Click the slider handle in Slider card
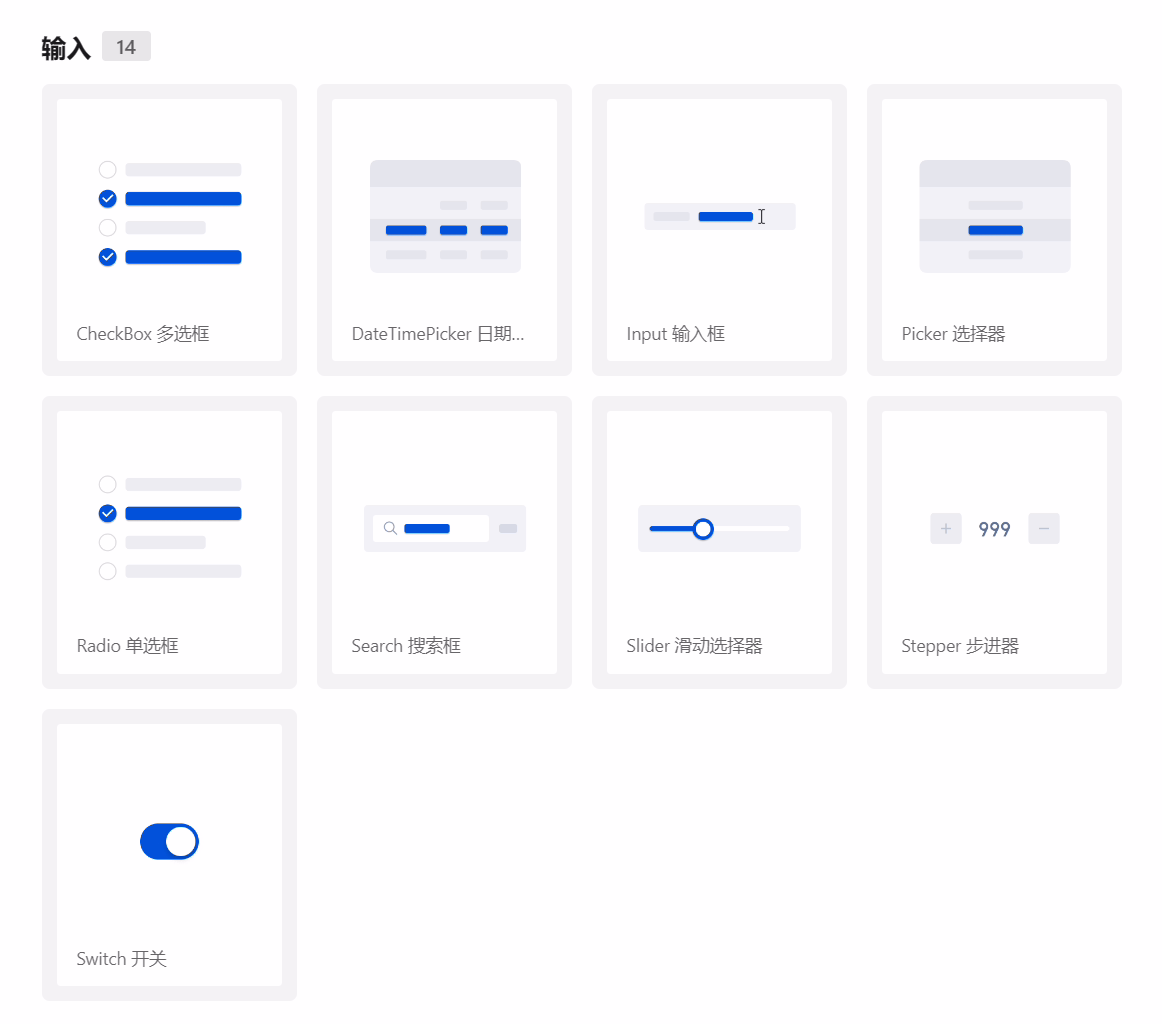The width and height of the screenshot is (1162, 1024). point(703,528)
